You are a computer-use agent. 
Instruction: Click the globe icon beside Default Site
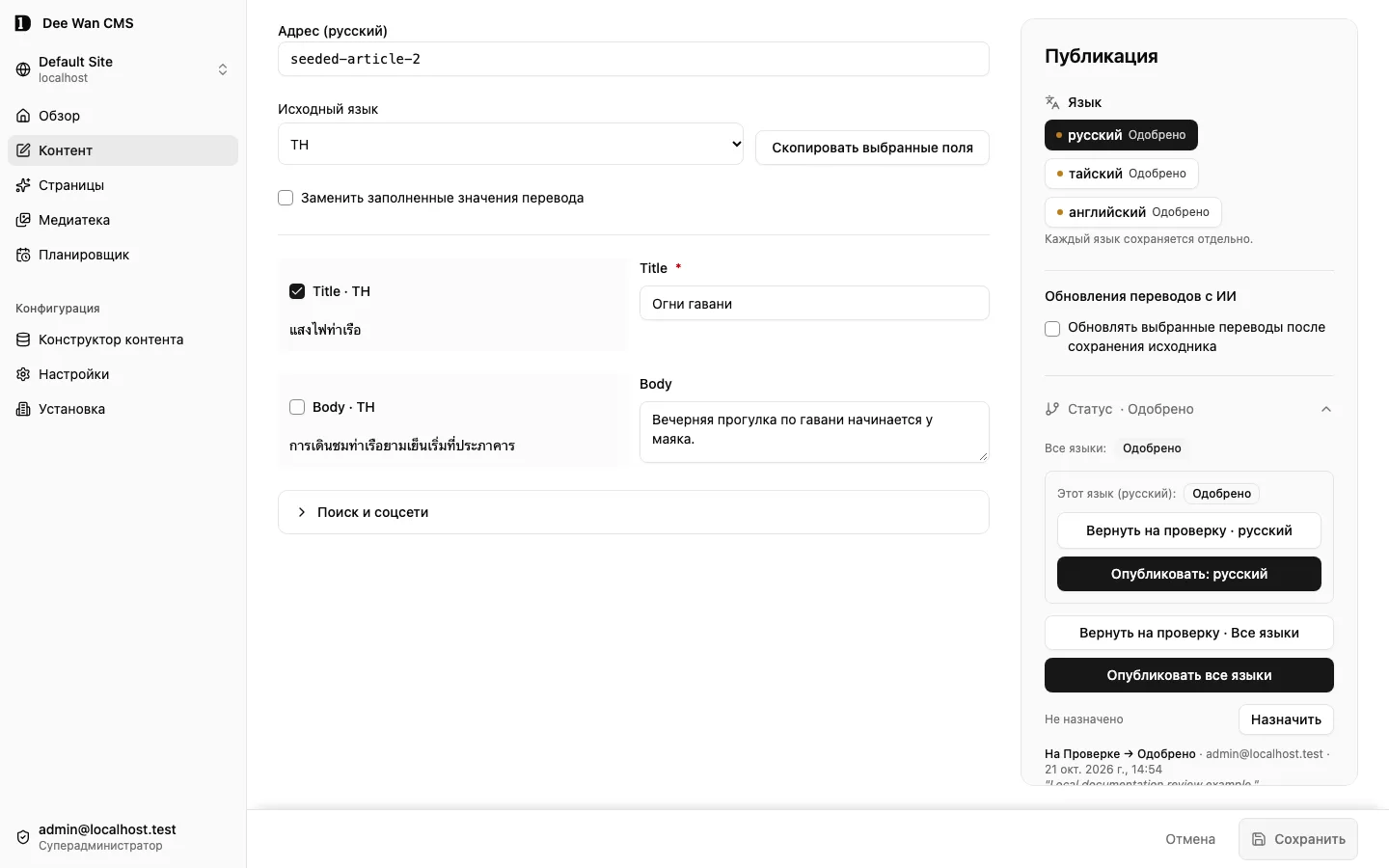23,69
